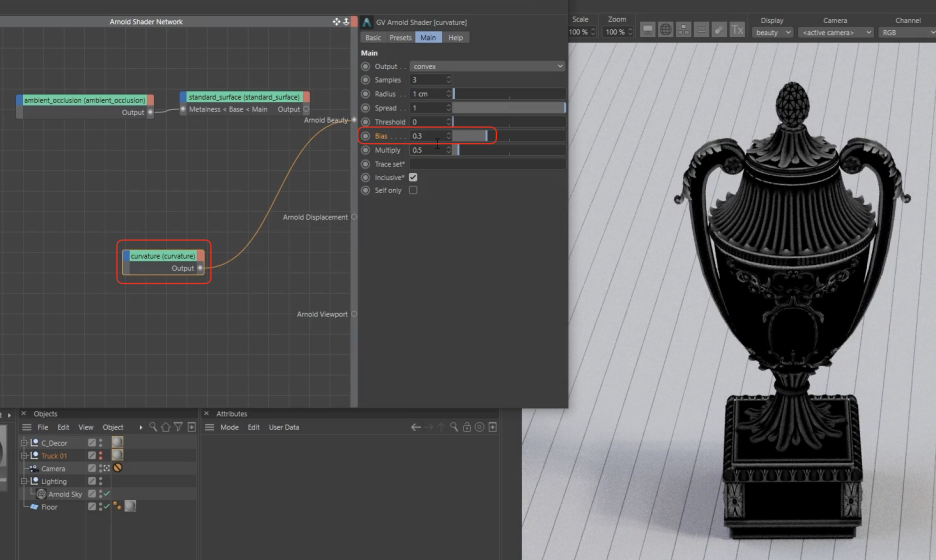Click the Trace set input field
936x560 pixels.
point(487,164)
